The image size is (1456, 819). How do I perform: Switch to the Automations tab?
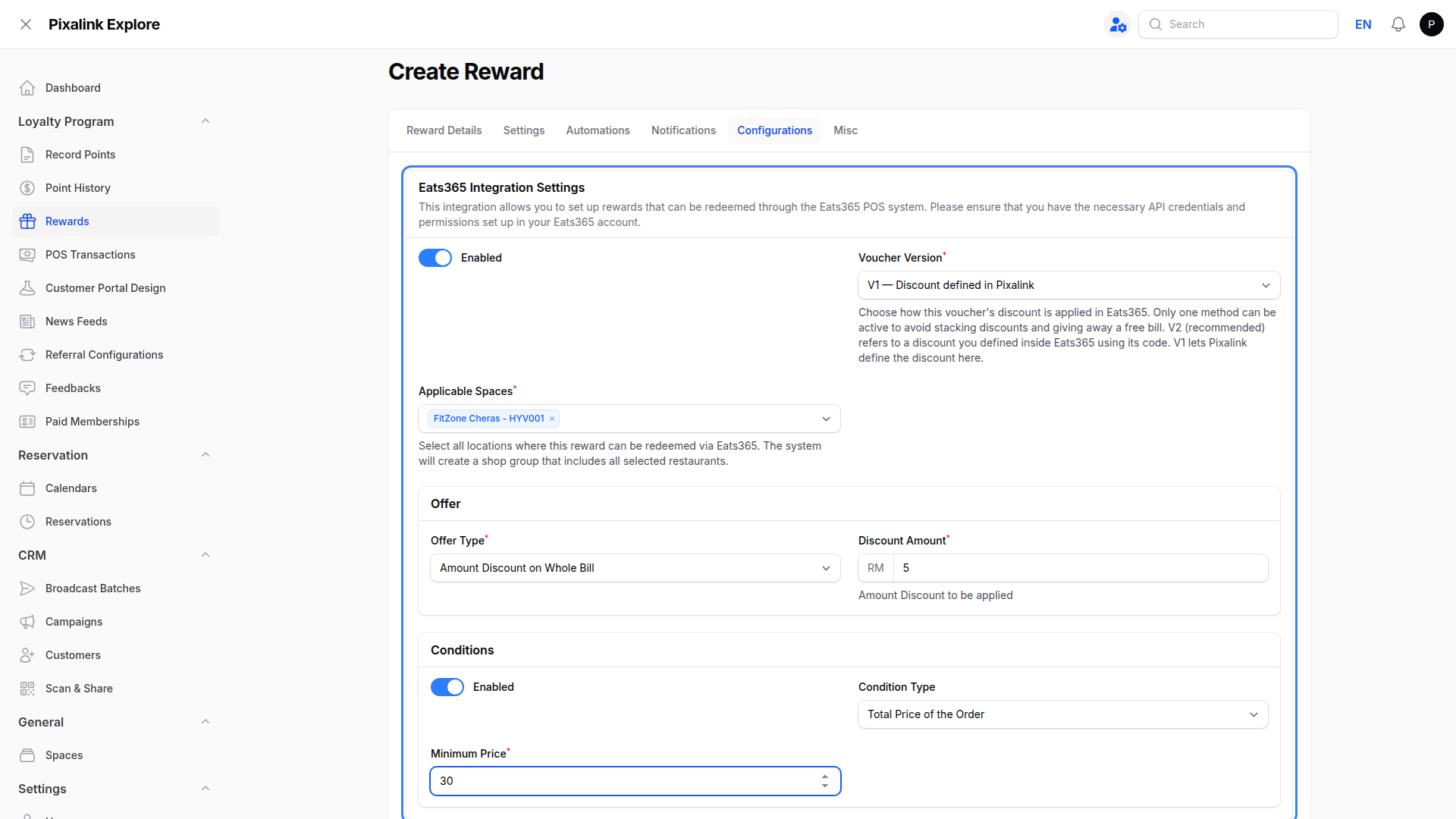pyautogui.click(x=598, y=130)
